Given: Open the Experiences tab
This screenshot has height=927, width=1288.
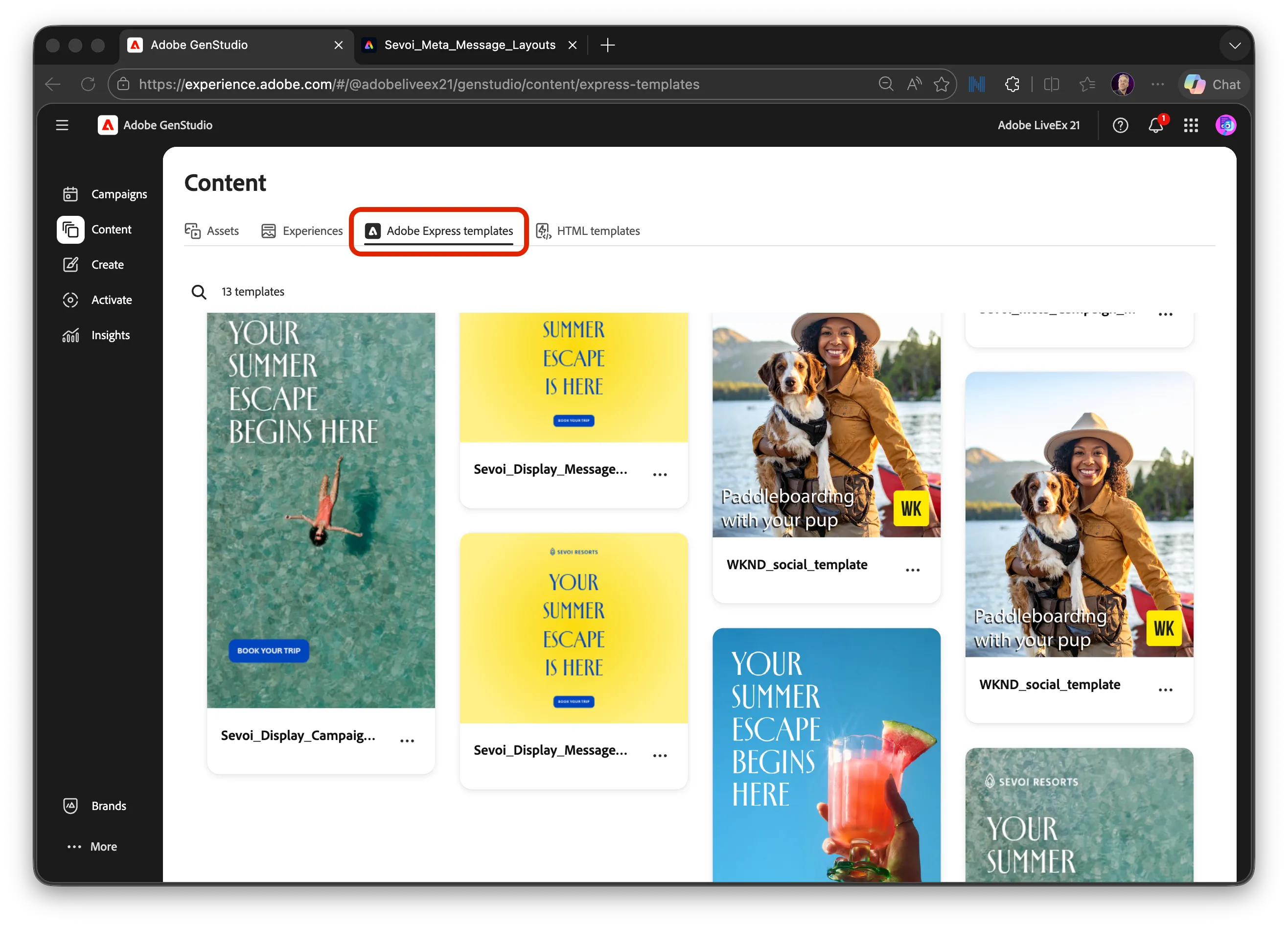Looking at the screenshot, I should 301,231.
